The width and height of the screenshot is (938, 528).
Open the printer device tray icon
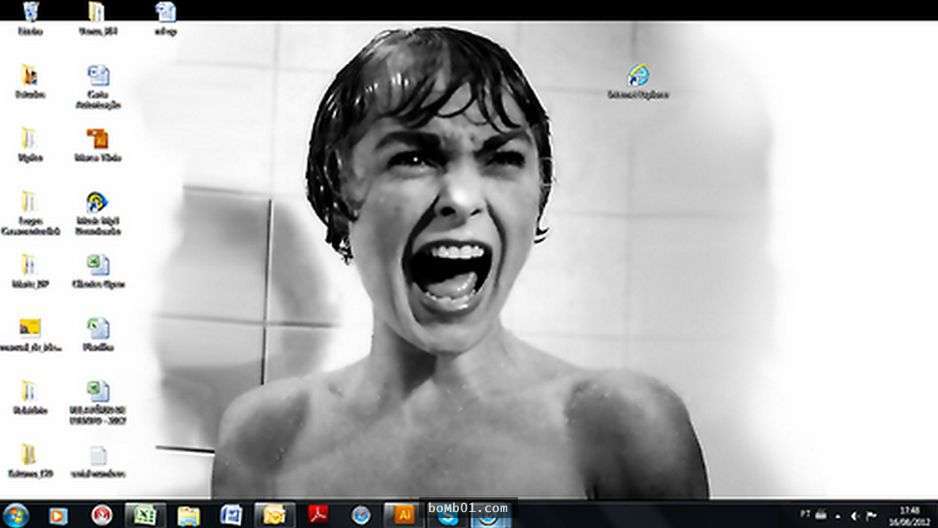821,515
